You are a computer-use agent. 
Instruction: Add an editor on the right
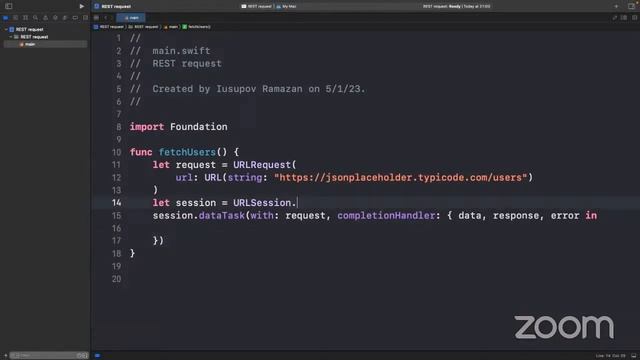[x=634, y=18]
